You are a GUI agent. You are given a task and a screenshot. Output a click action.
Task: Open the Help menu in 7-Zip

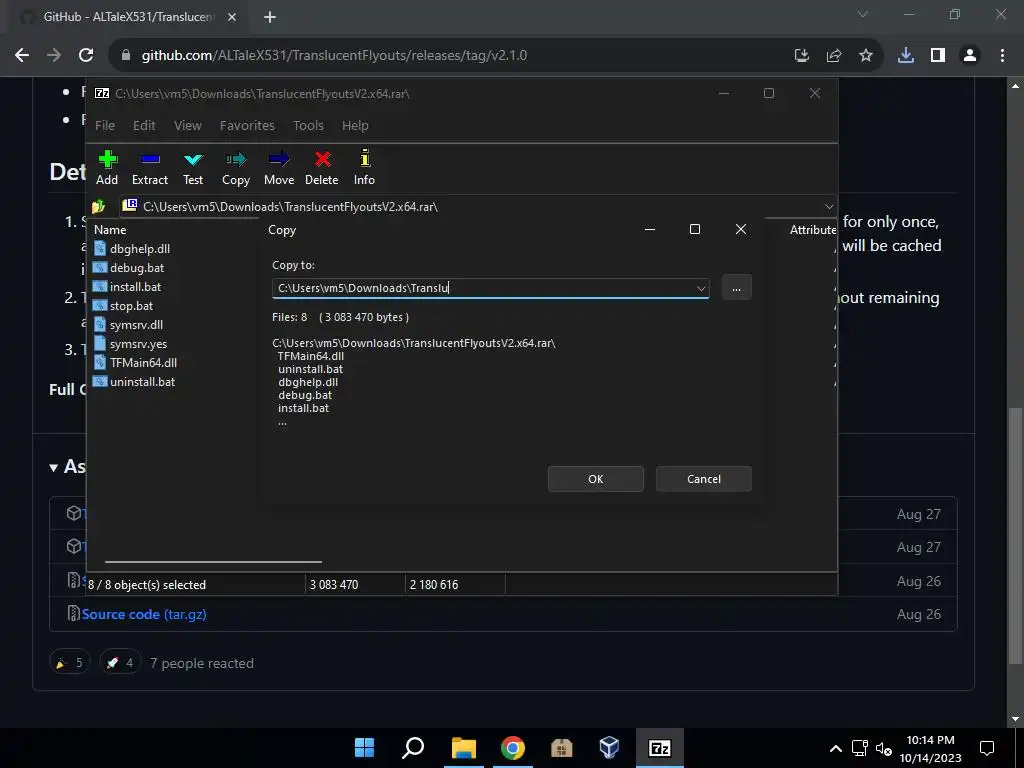pos(355,125)
